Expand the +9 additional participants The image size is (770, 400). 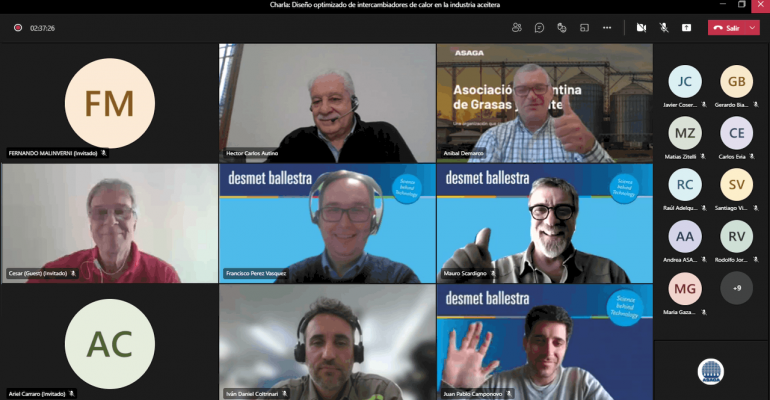coord(736,289)
